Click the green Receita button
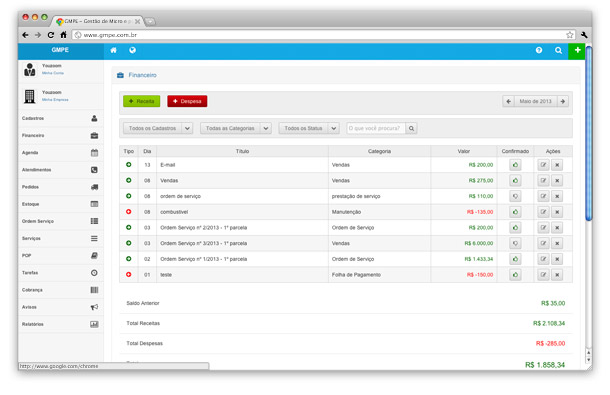 point(142,101)
